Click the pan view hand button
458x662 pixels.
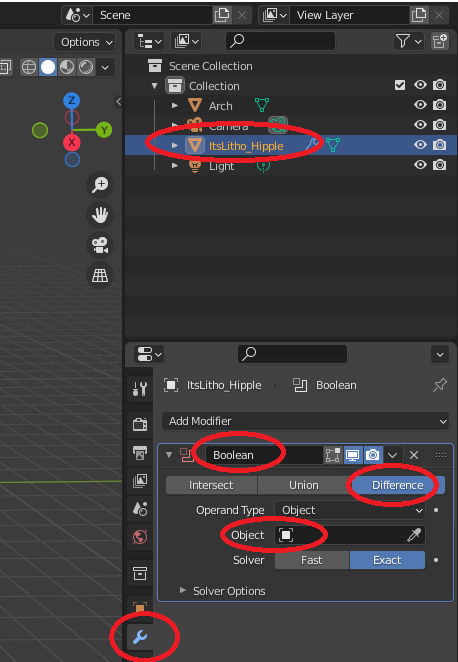pyautogui.click(x=100, y=215)
